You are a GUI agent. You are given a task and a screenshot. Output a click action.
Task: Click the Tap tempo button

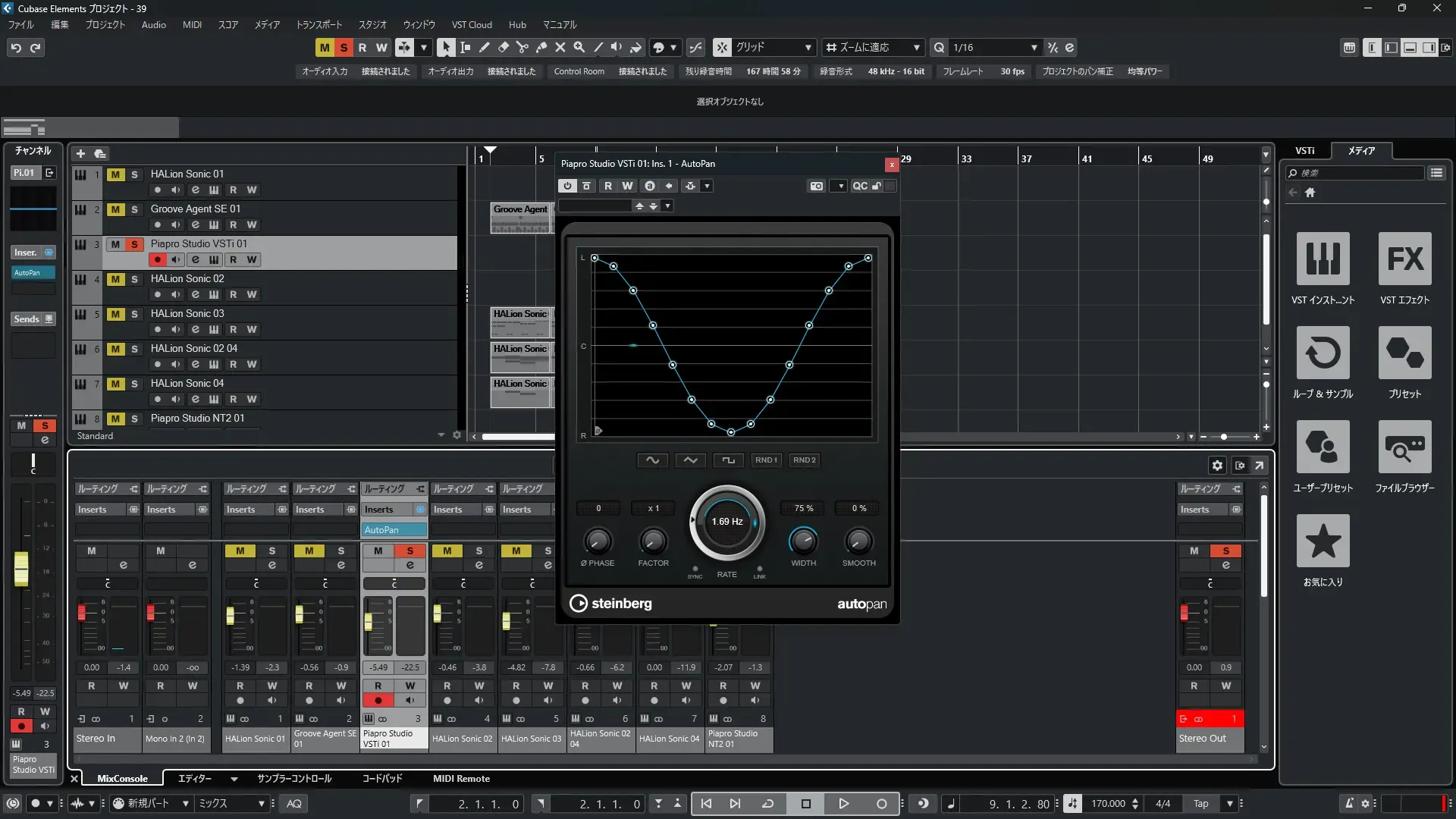(1201, 804)
